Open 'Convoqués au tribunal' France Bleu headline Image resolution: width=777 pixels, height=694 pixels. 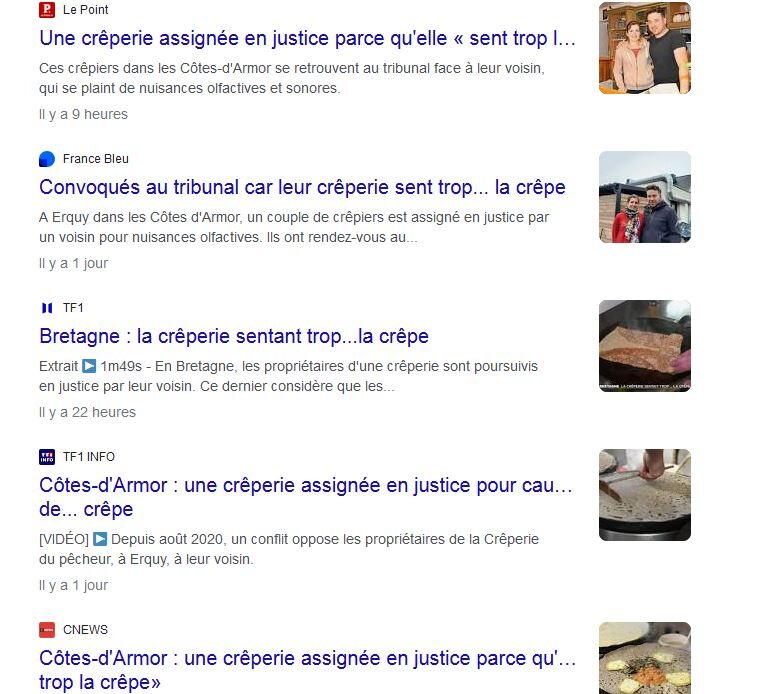[302, 187]
